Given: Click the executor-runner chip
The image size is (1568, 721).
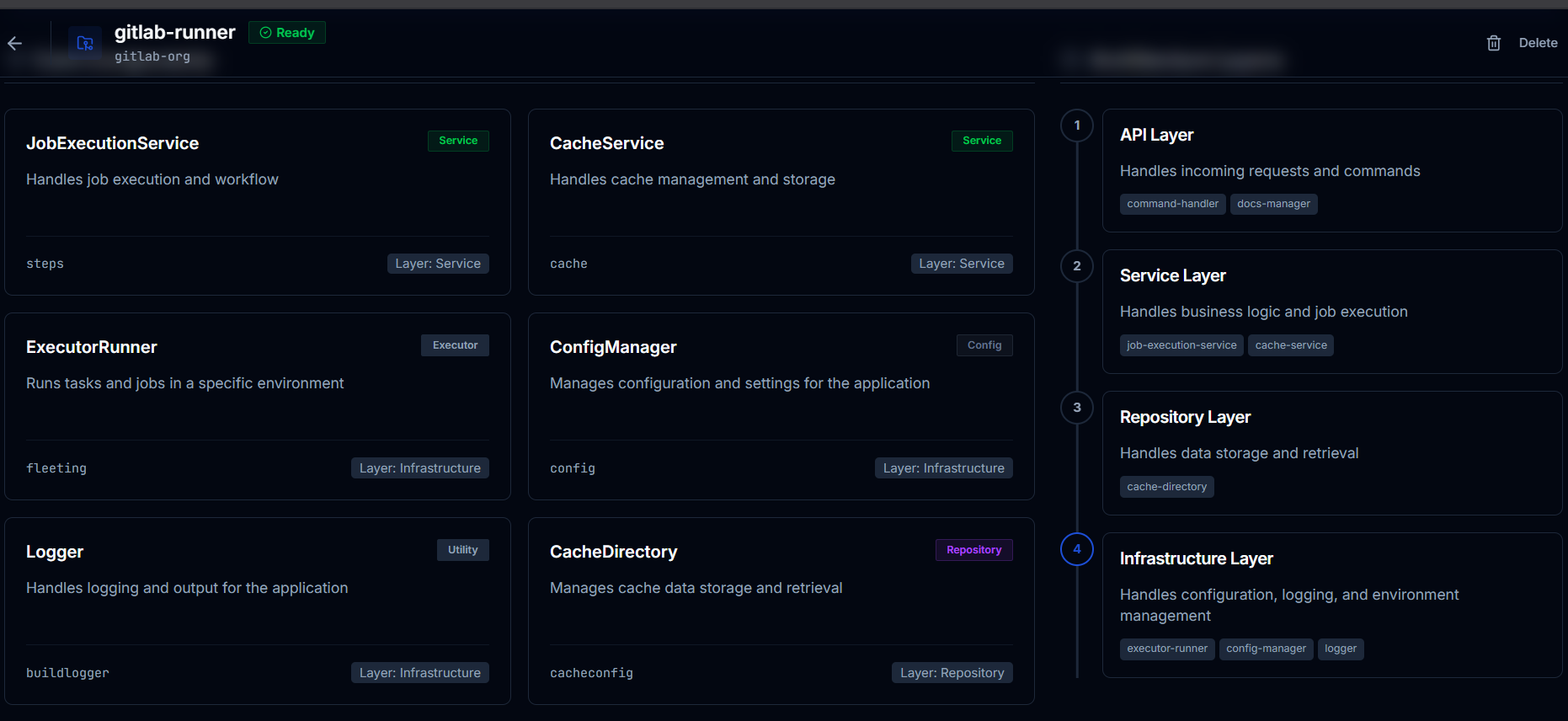Looking at the screenshot, I should pos(1167,649).
